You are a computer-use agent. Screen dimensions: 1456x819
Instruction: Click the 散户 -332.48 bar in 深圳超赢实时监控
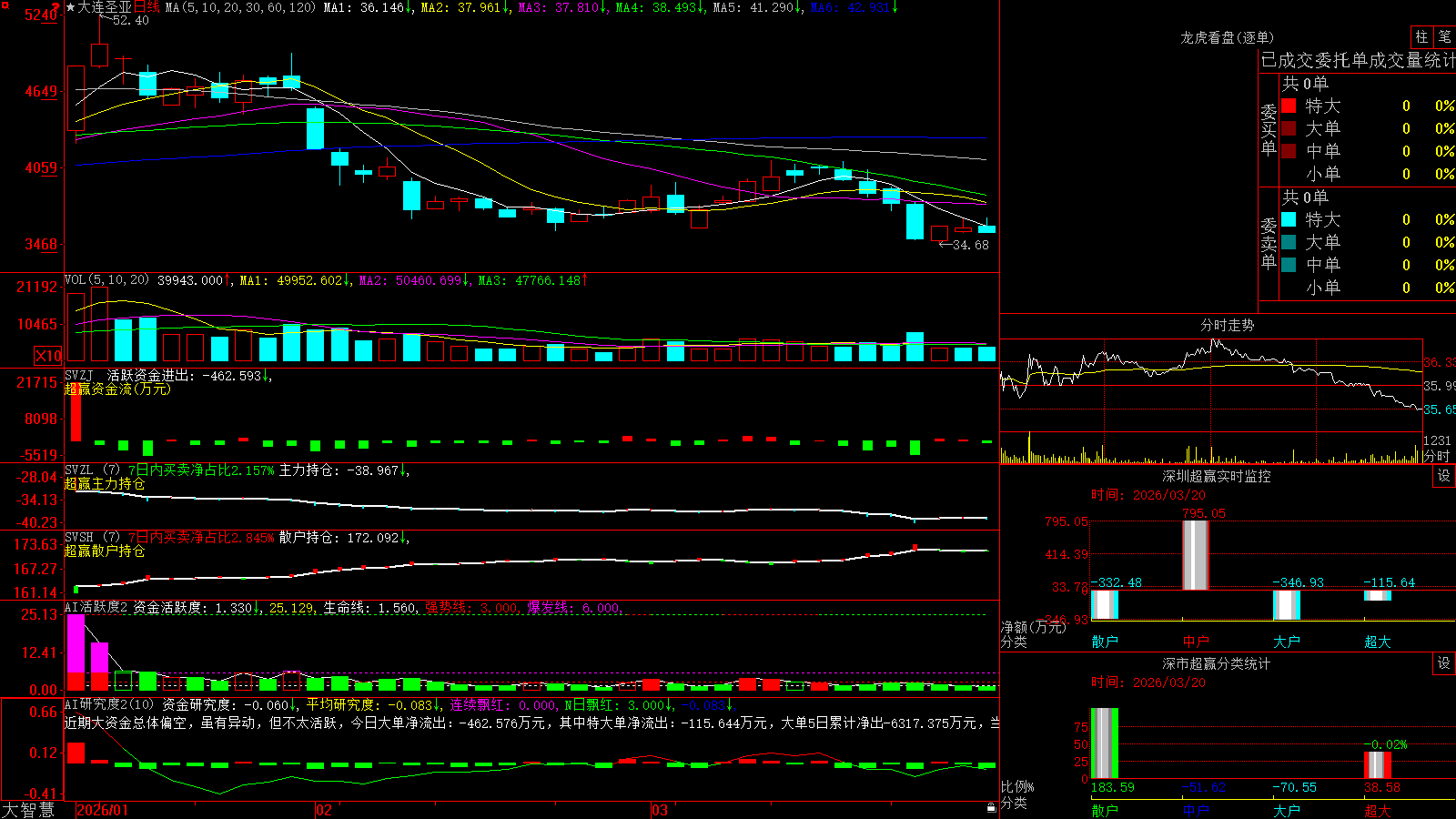coord(1105,605)
